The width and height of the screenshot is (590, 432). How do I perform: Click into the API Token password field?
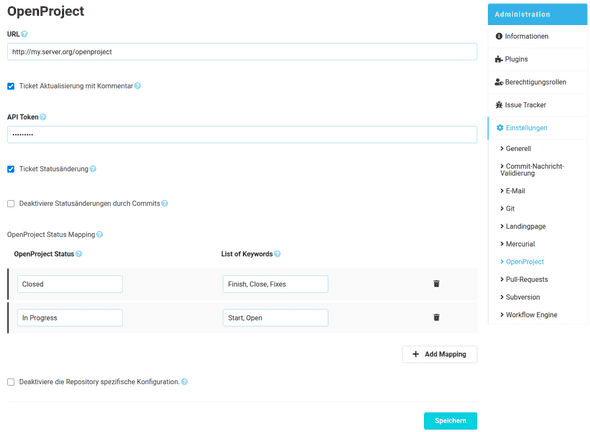[x=242, y=135]
